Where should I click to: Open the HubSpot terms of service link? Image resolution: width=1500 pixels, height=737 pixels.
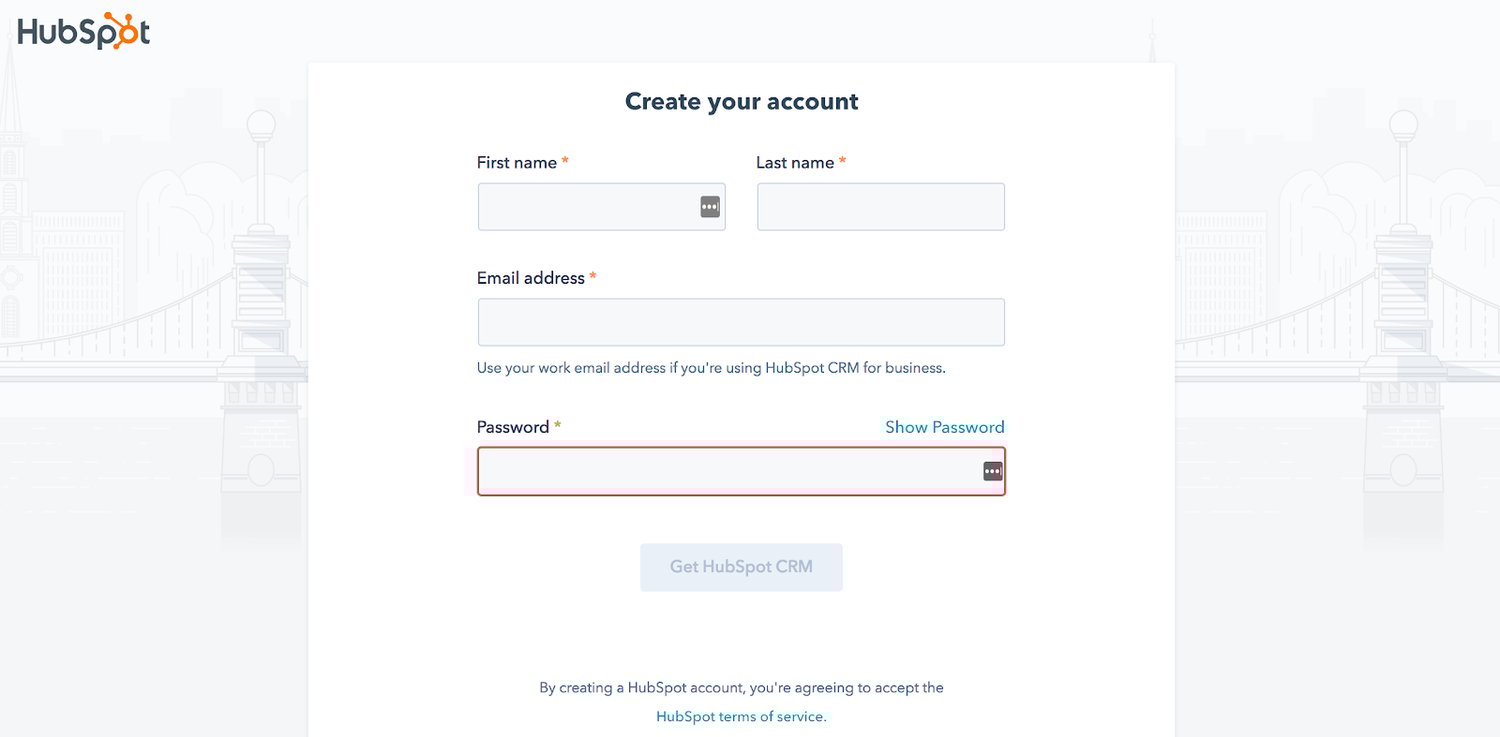741,717
